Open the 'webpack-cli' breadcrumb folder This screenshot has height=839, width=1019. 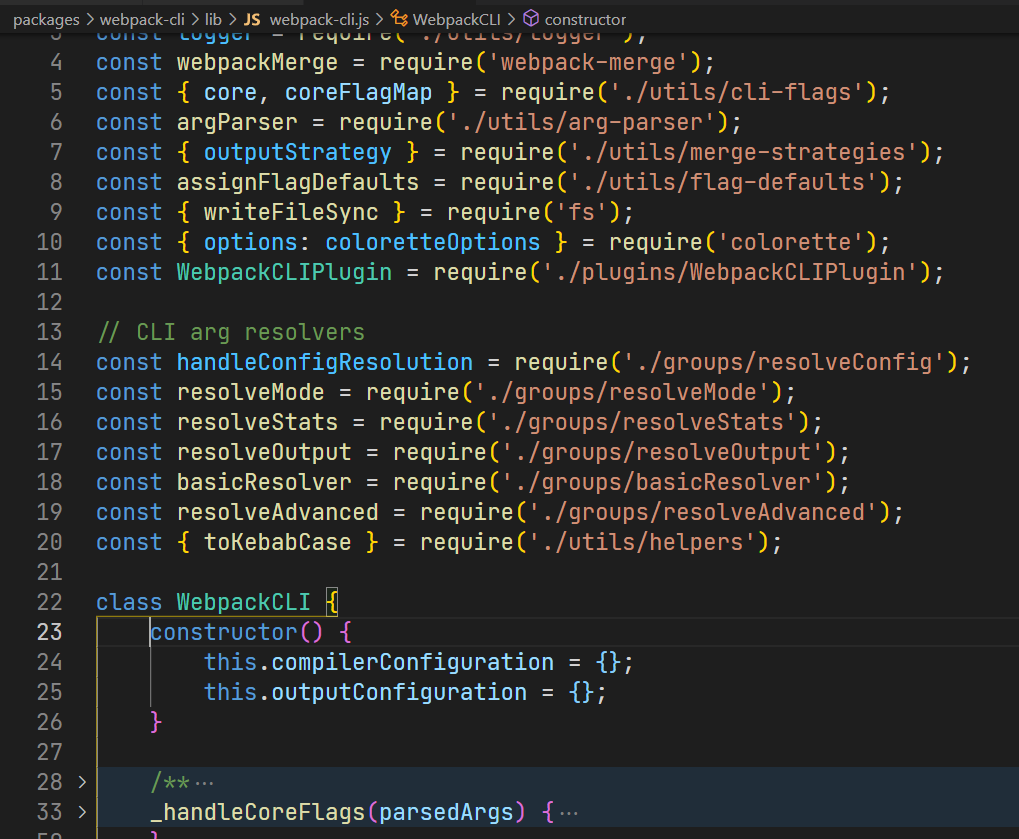tap(142, 19)
